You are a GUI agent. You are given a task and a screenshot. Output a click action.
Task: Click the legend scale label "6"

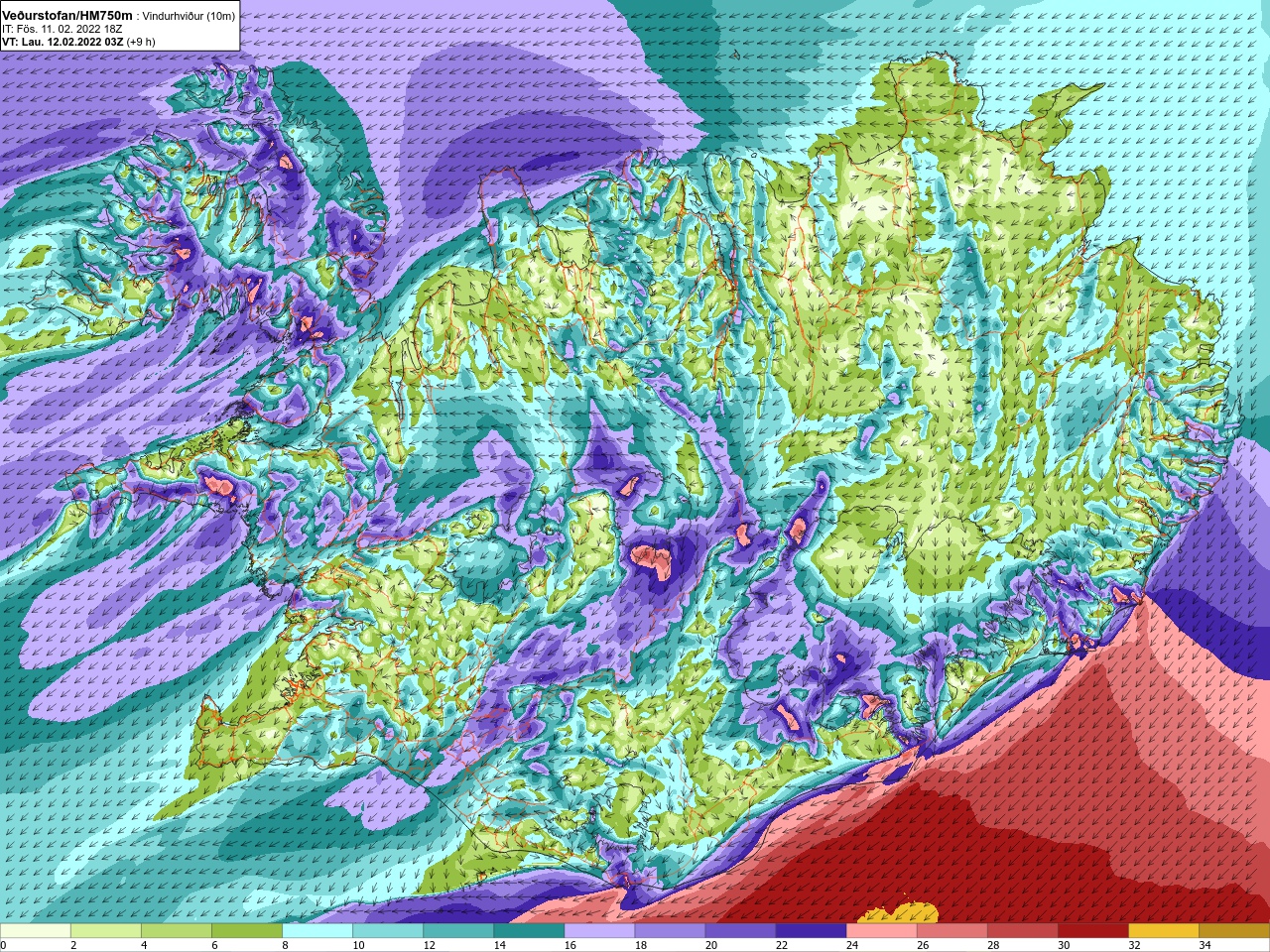pos(214,945)
